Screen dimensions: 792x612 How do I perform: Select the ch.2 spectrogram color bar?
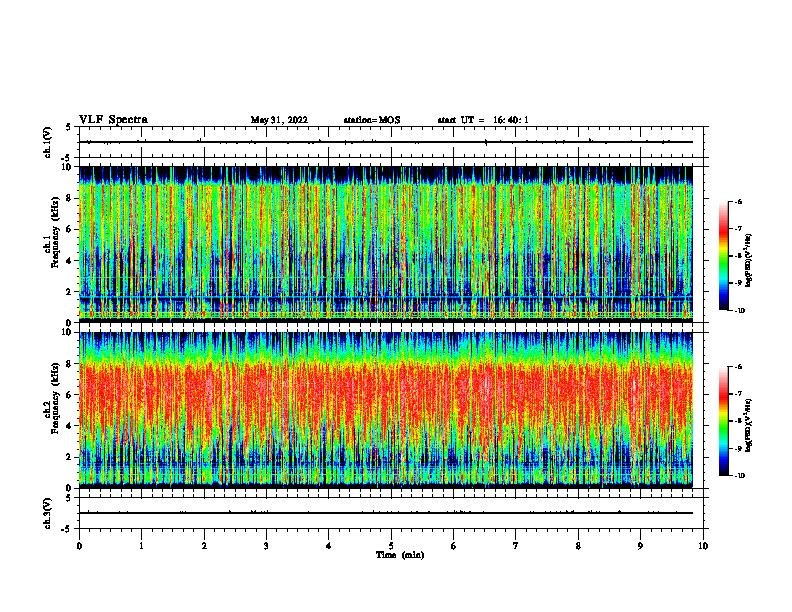[723, 421]
